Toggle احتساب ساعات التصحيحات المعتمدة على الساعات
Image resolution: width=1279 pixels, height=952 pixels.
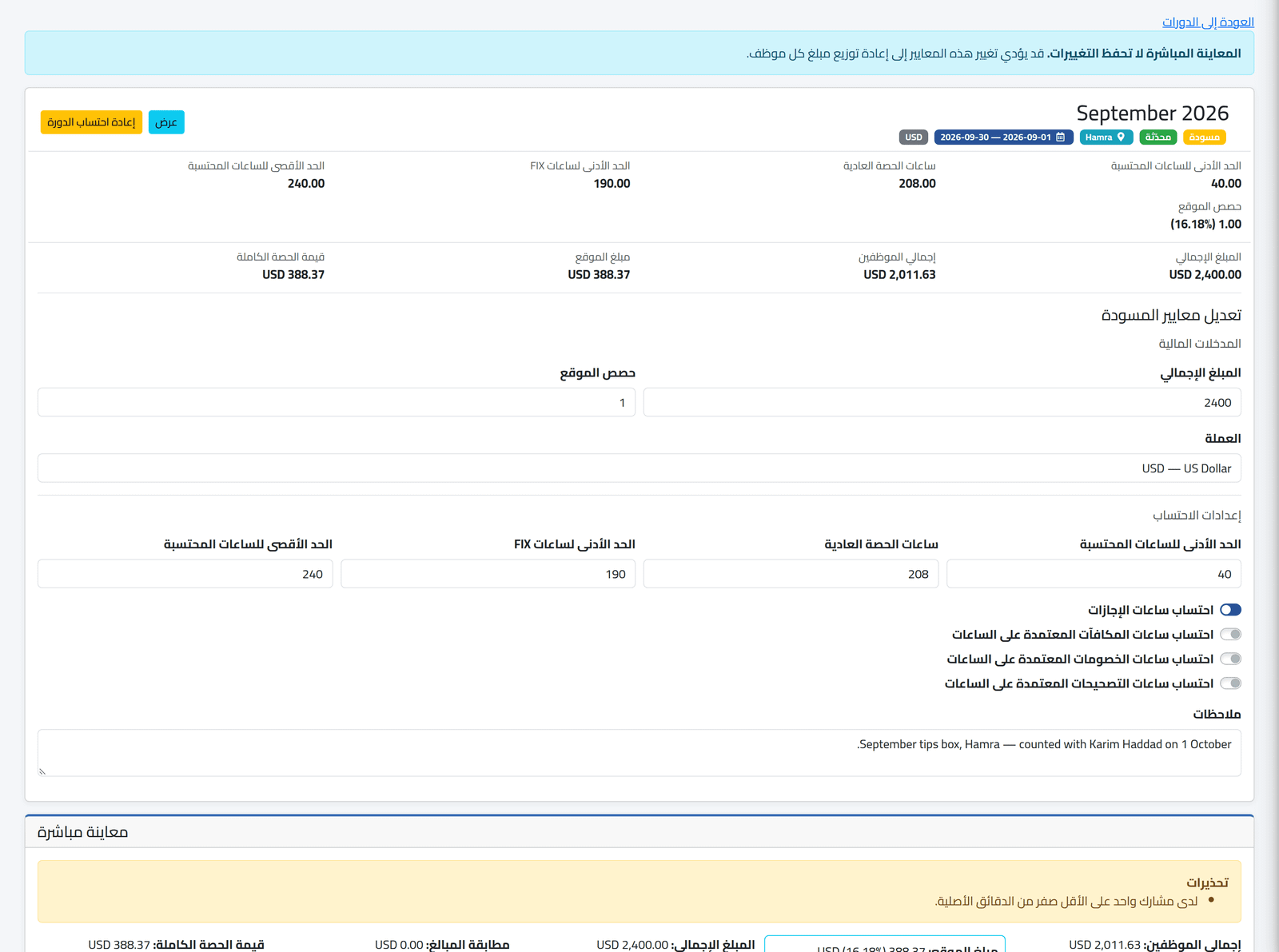[1230, 683]
